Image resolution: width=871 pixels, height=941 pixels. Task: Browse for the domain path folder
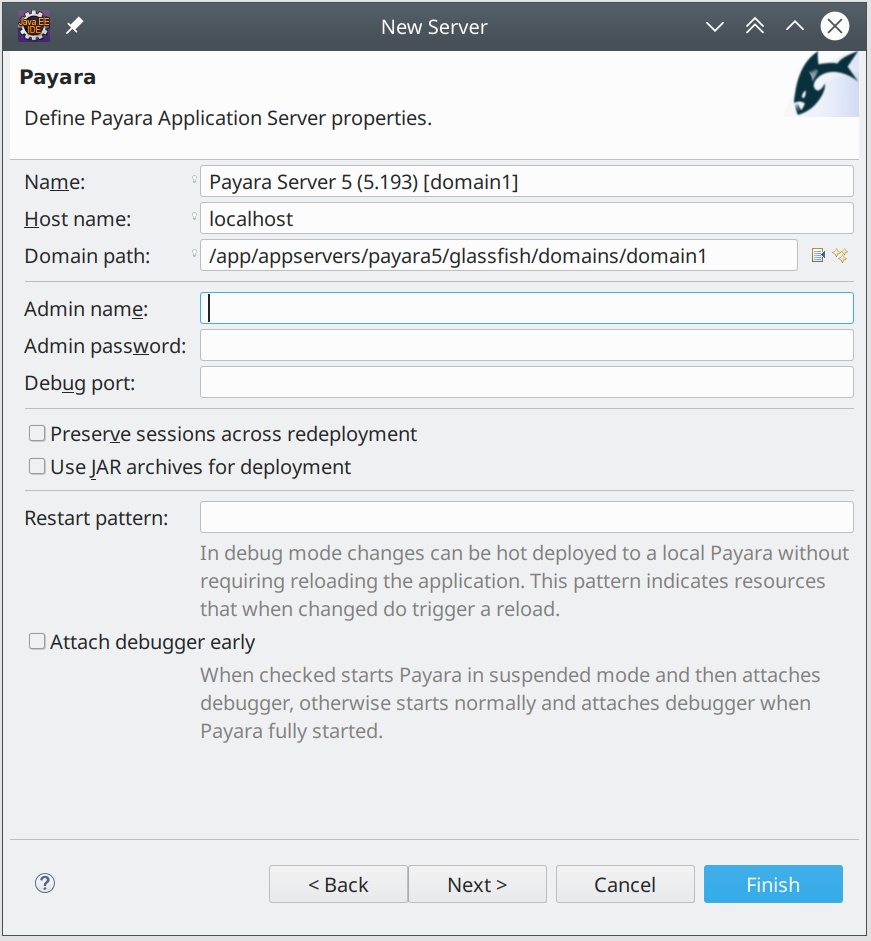click(x=818, y=256)
